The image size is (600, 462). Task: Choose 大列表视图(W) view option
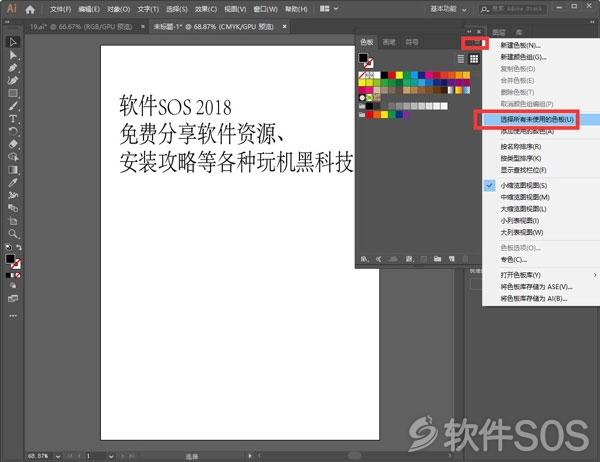522,233
